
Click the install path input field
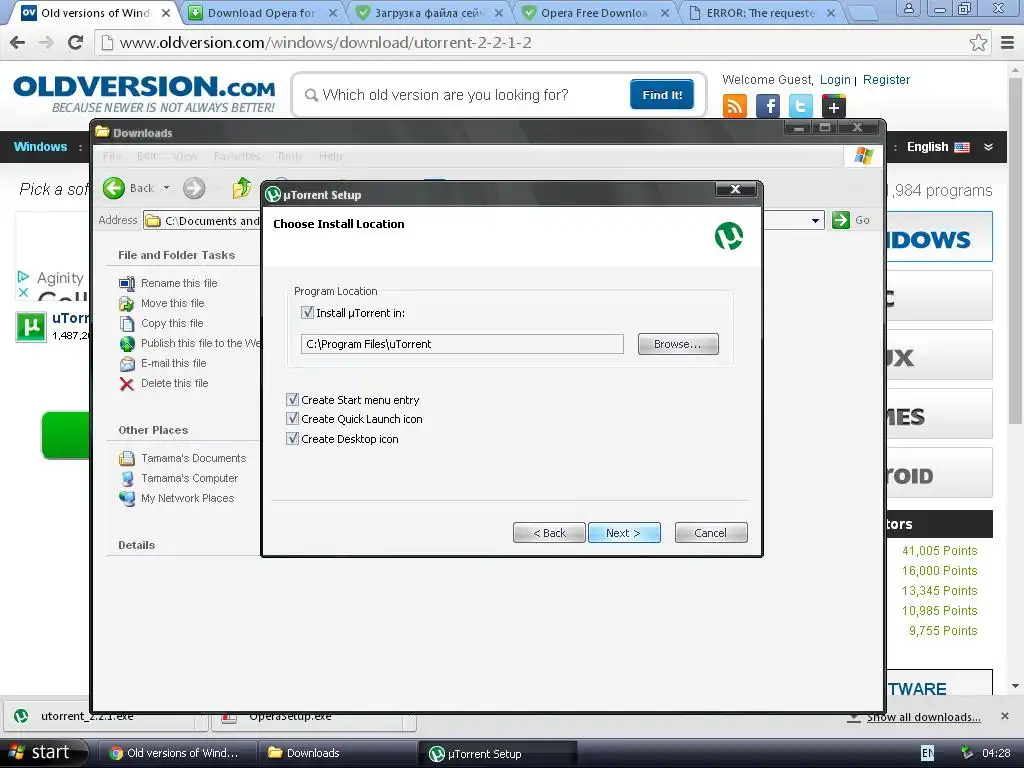coord(462,344)
